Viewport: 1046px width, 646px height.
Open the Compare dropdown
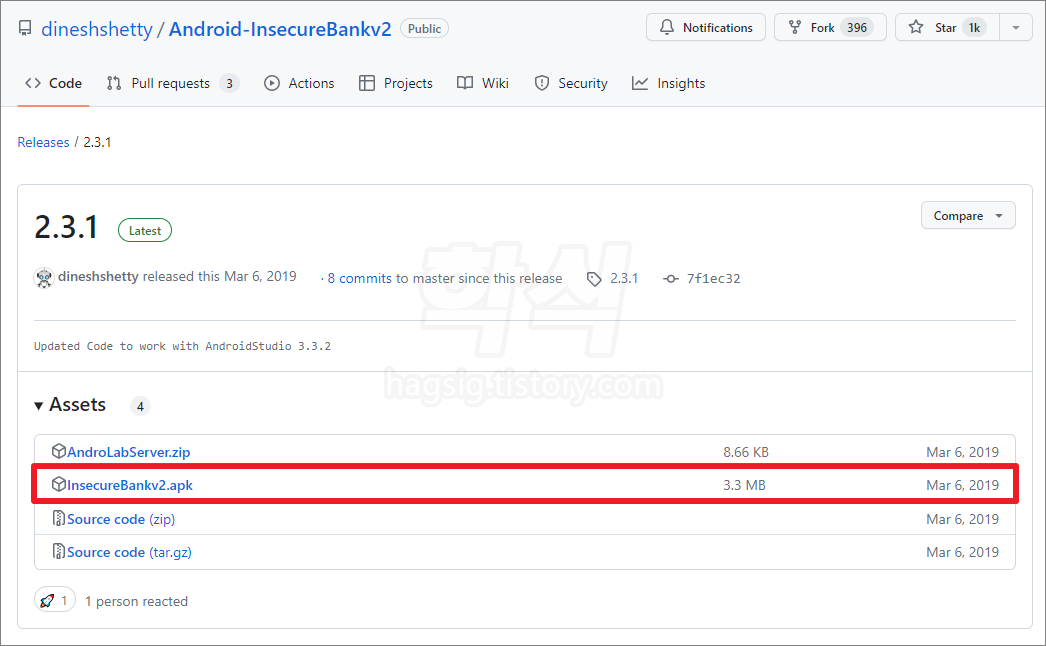968,216
